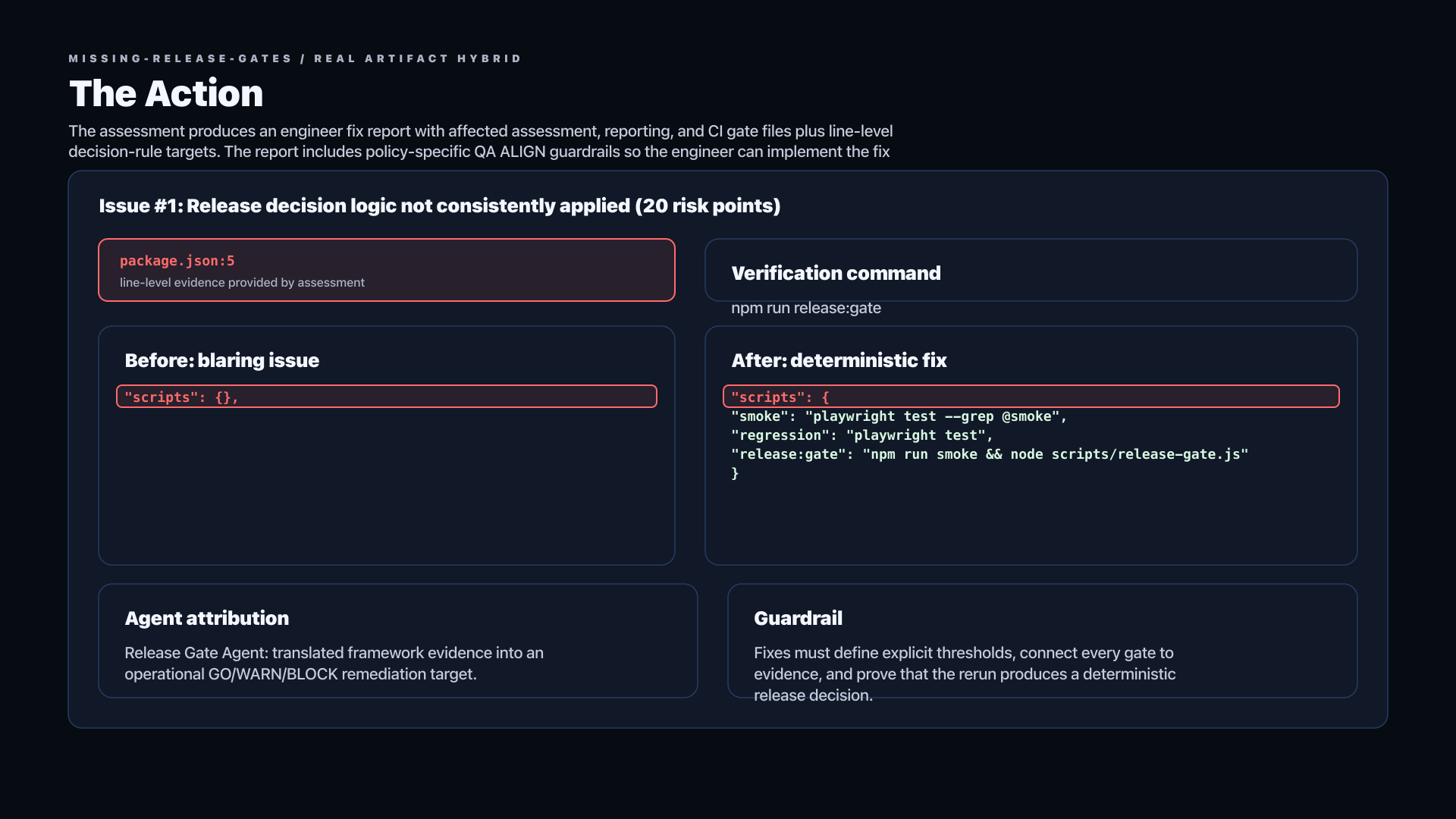Select 'line-level evidence provided by assessment' caption
Viewport: 1456px width, 819px height.
coord(242,282)
